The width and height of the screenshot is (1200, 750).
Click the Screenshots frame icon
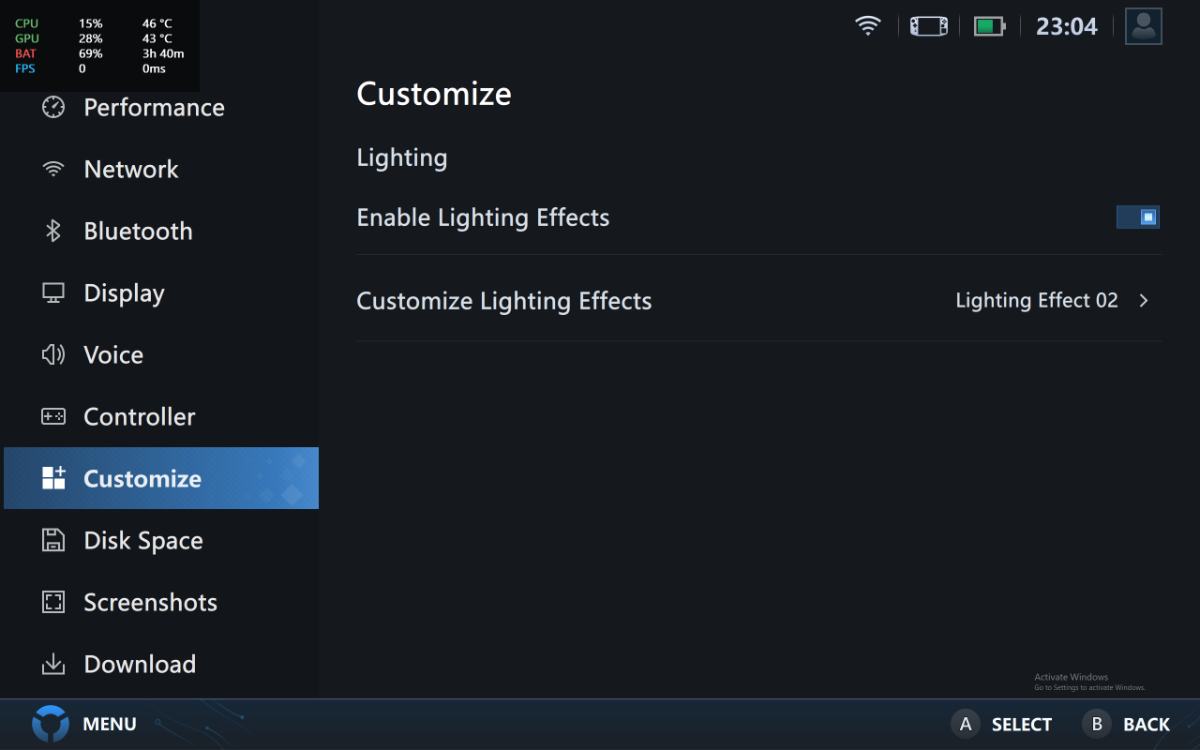point(53,602)
